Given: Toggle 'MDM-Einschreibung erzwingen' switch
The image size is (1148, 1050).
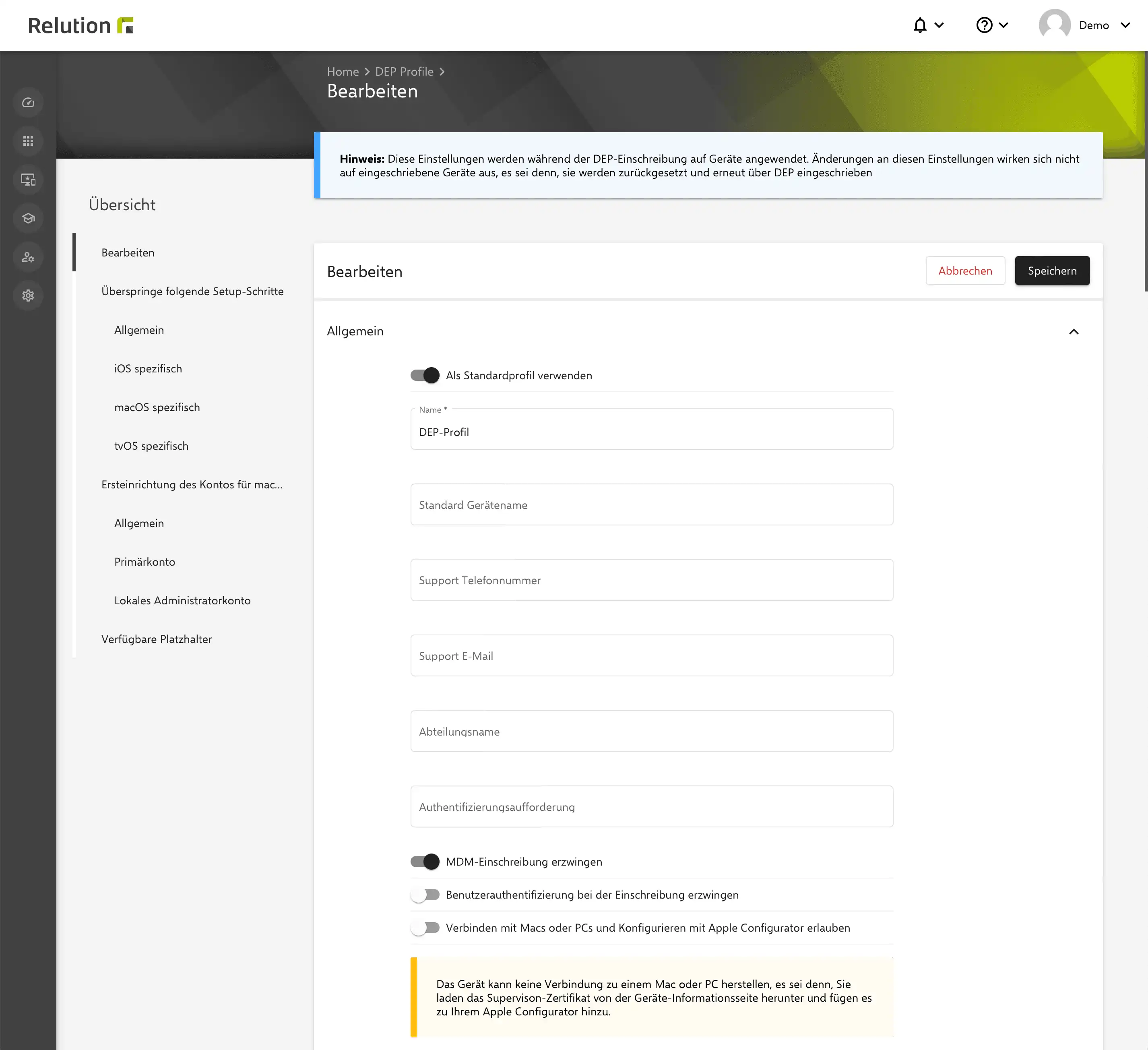Looking at the screenshot, I should (425, 862).
